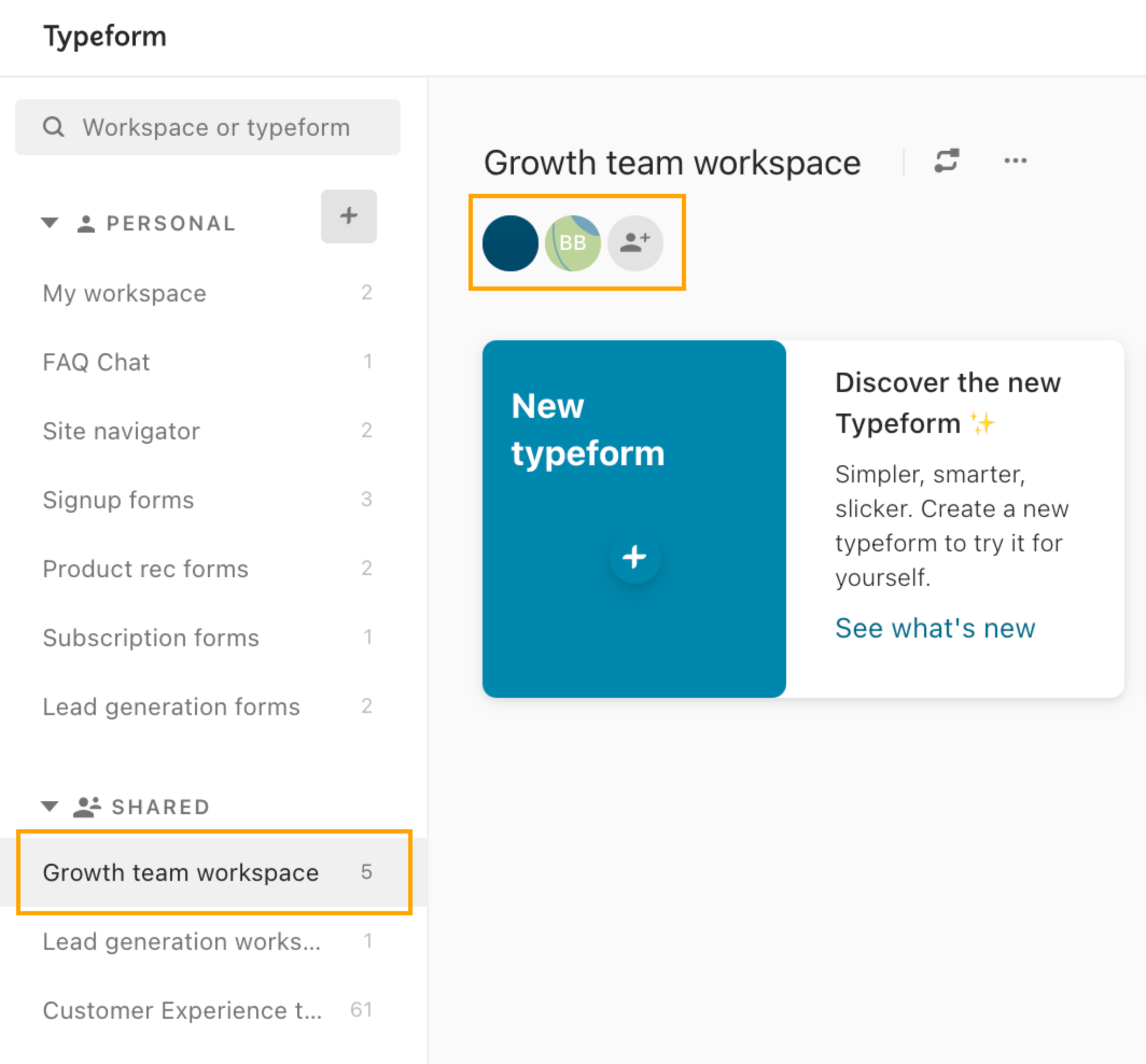Image resolution: width=1146 pixels, height=1064 pixels.
Task: Add a new personal workspace
Action: 349,216
